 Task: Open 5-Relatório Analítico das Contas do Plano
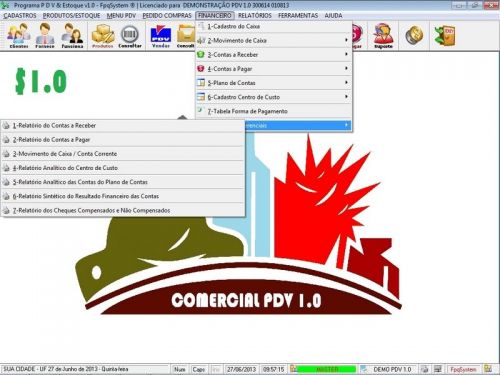123,182
